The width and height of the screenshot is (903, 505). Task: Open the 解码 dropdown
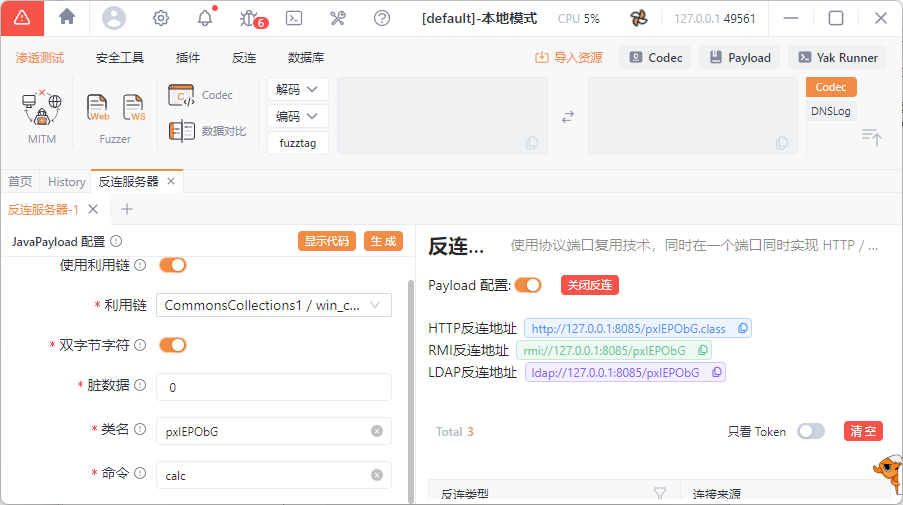[x=298, y=90]
